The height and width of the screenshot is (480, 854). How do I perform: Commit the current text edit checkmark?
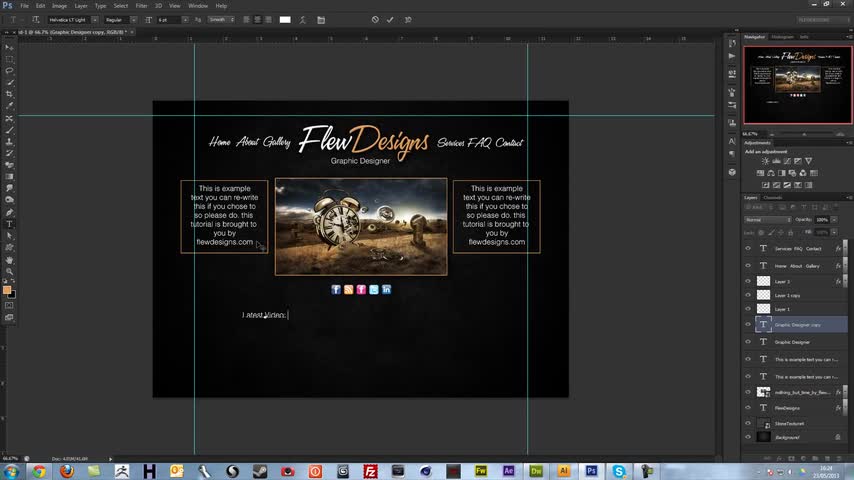tap(390, 19)
